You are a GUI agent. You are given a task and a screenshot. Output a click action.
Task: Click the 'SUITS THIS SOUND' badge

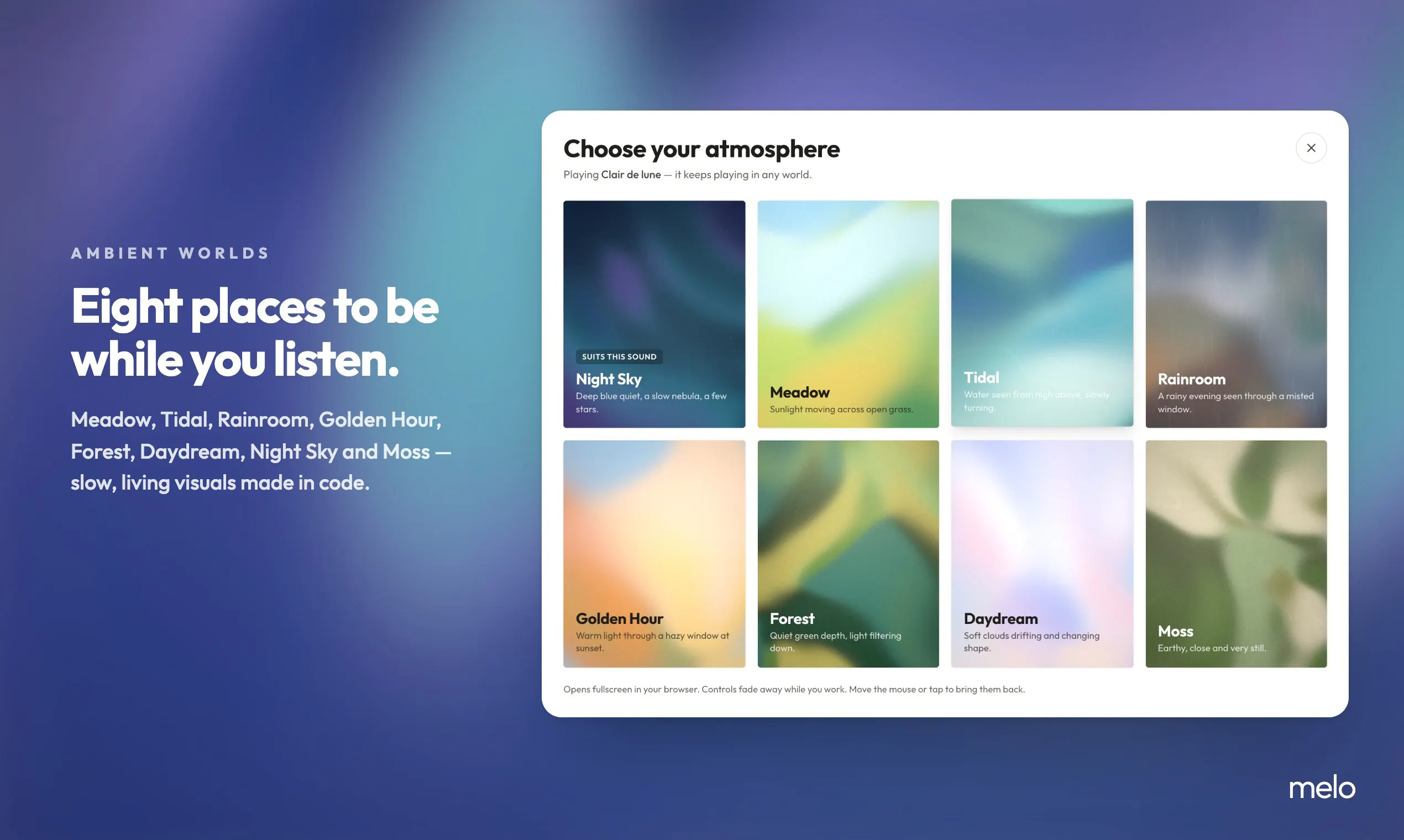click(x=619, y=356)
